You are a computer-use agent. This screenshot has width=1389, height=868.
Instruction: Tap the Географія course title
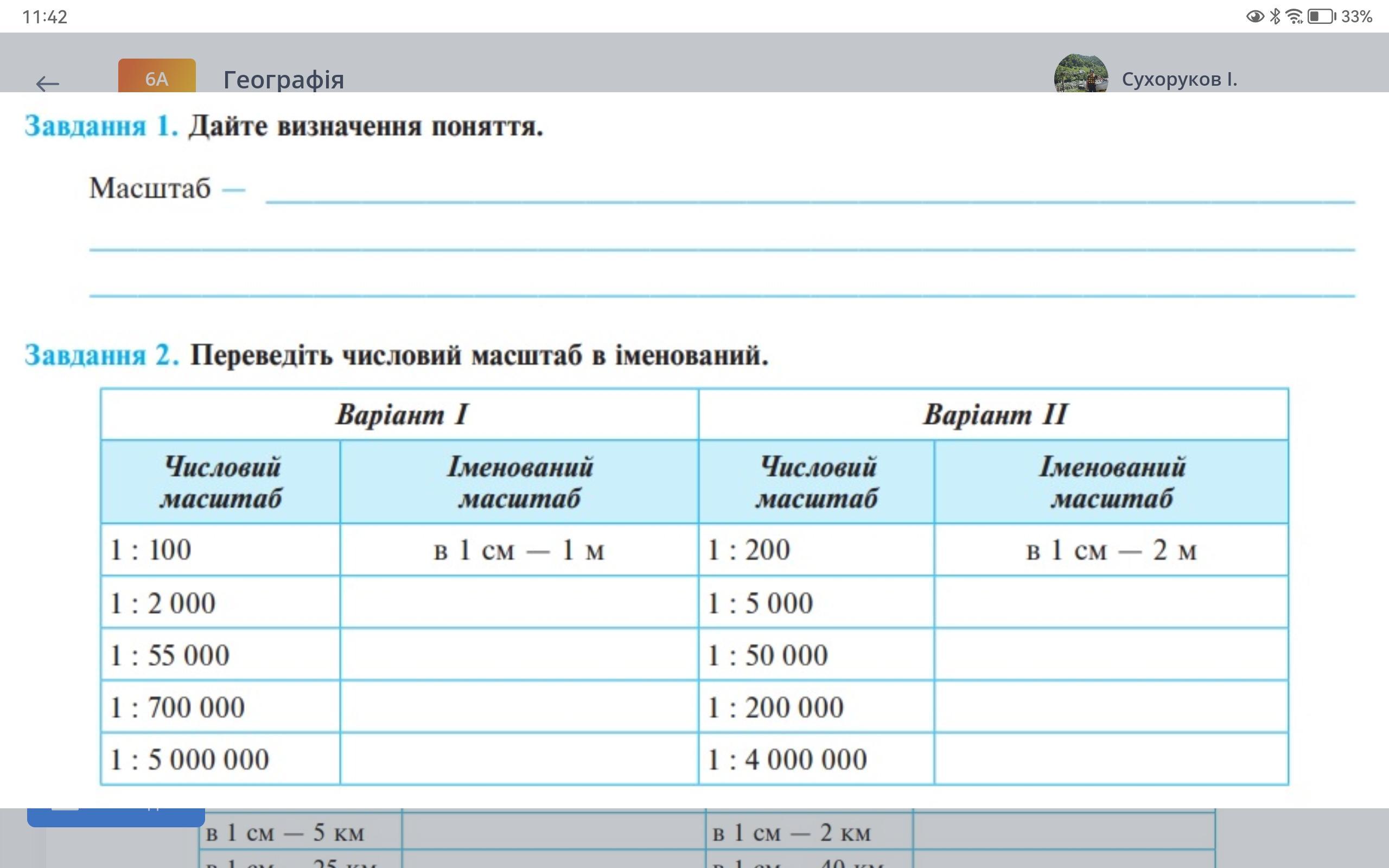pos(284,79)
